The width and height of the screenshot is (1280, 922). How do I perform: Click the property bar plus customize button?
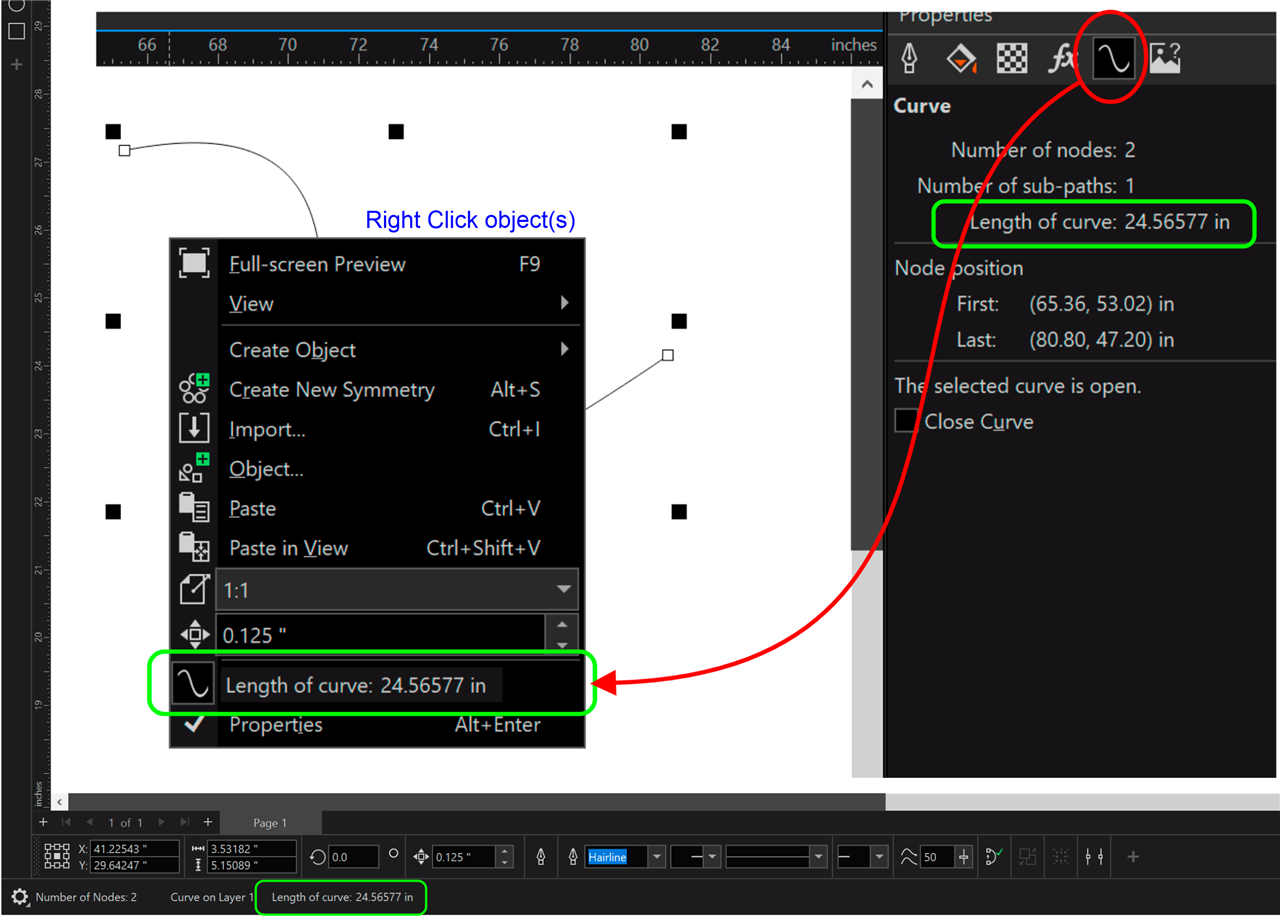click(1133, 856)
